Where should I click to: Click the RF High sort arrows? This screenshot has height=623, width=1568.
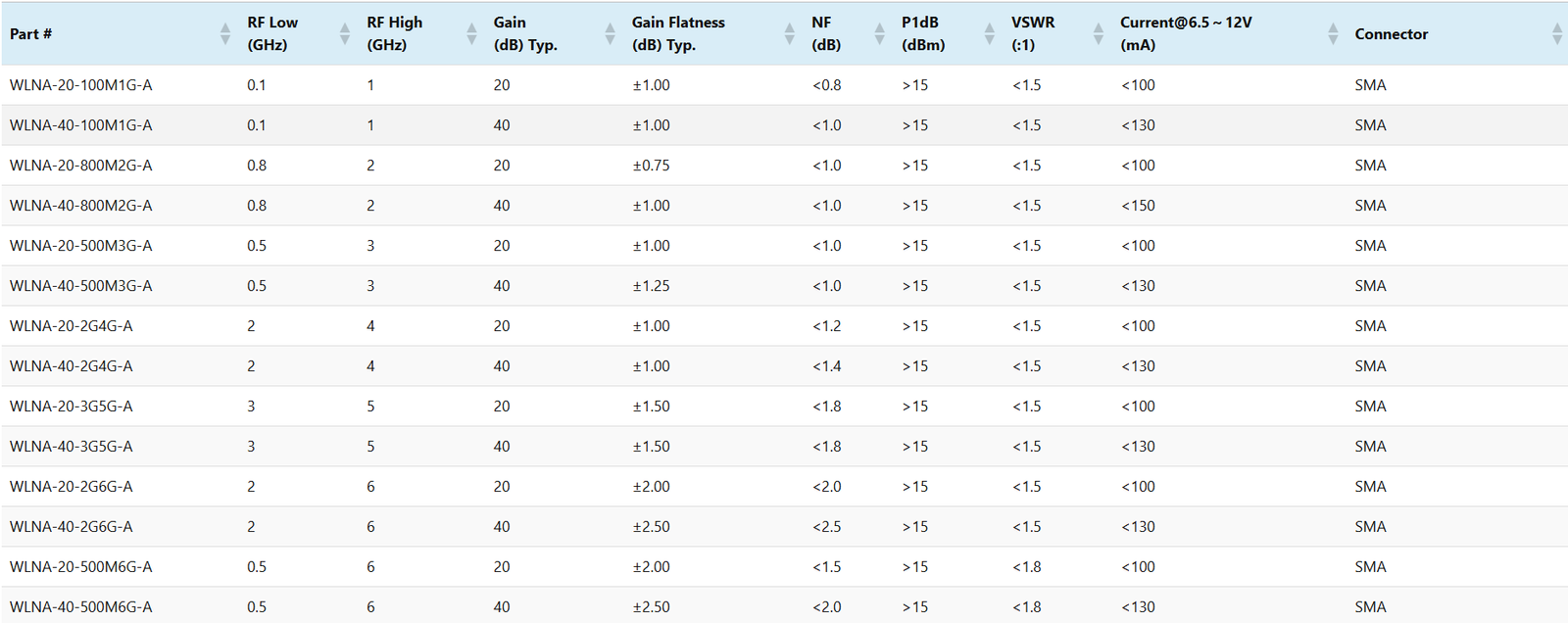click(471, 34)
